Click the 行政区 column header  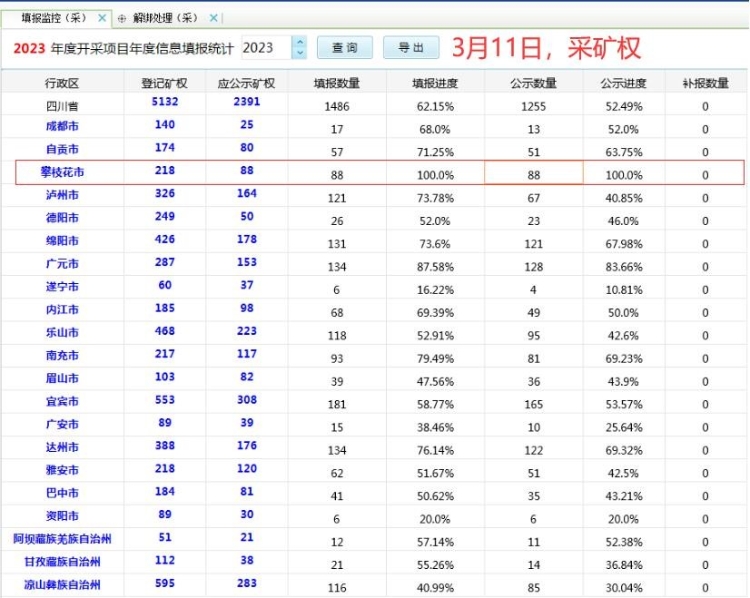coord(62,83)
